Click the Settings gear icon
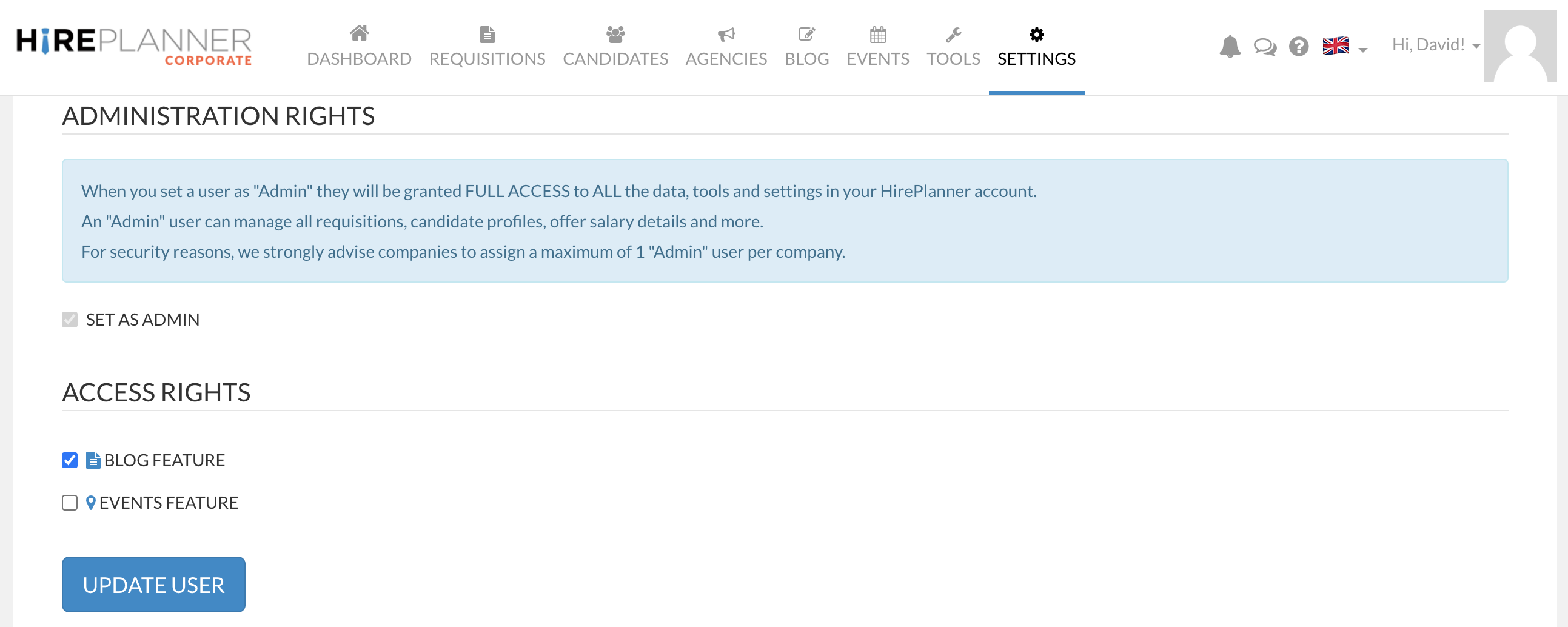Viewport: 1568px width, 627px height. click(1036, 35)
